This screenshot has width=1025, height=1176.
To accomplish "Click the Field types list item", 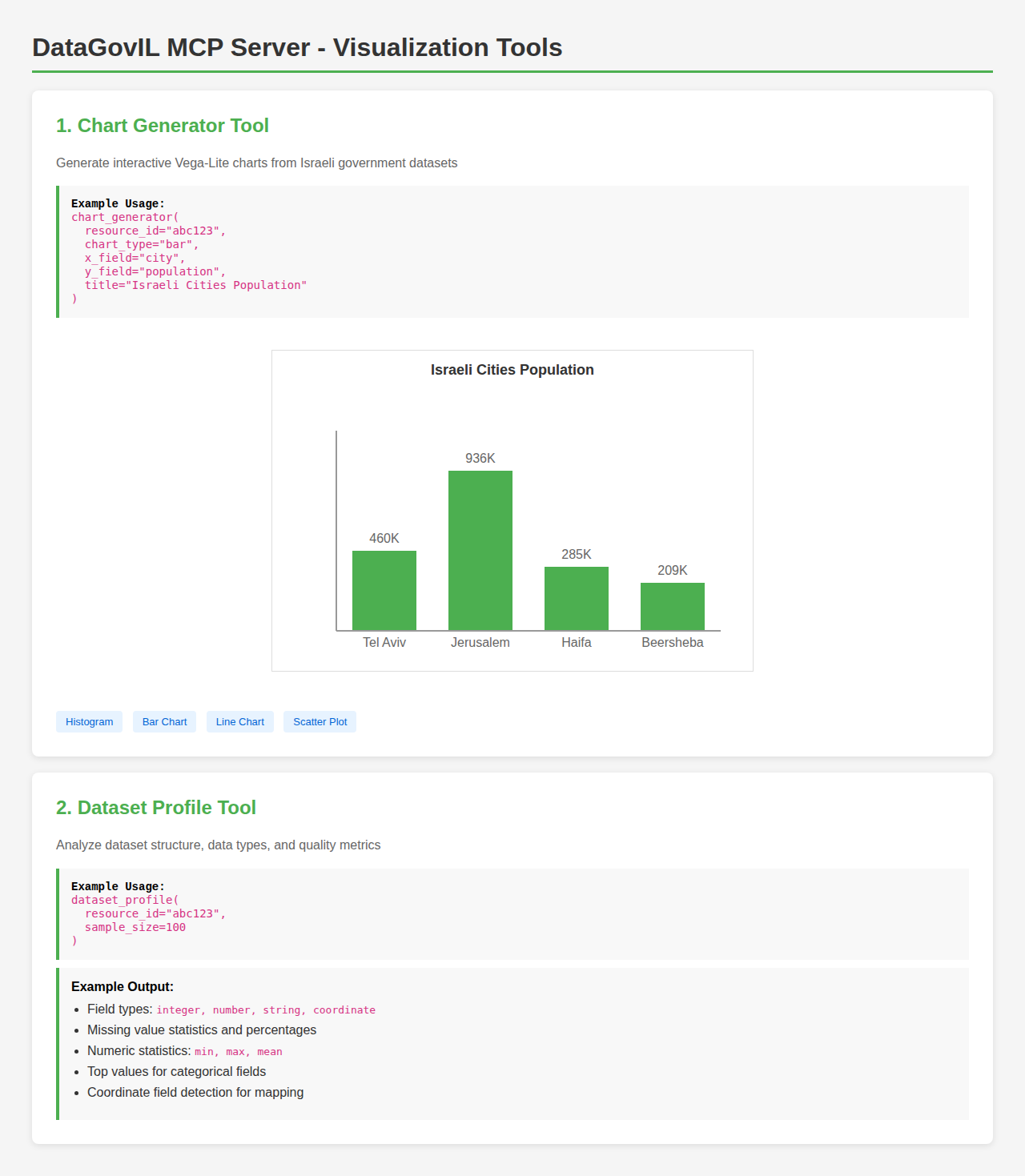I will click(224, 1009).
